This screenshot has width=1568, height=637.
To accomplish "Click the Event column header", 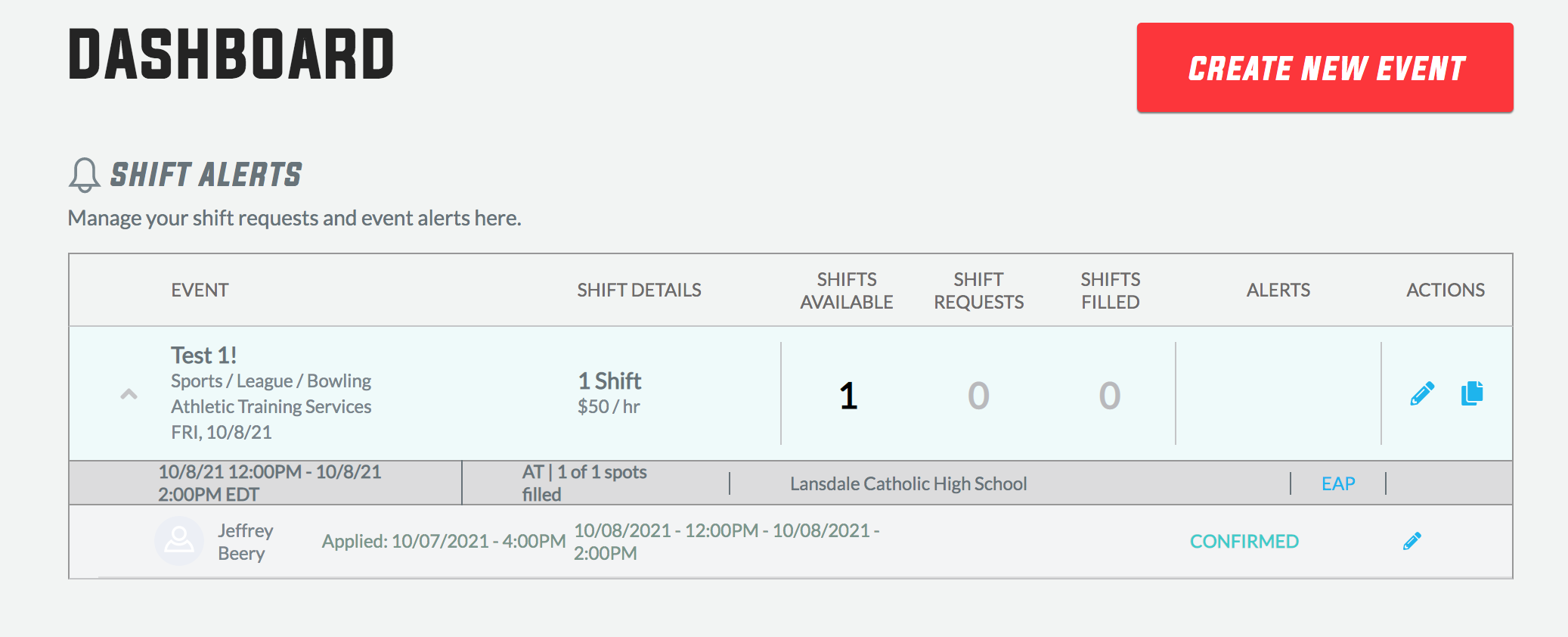I will click(200, 290).
